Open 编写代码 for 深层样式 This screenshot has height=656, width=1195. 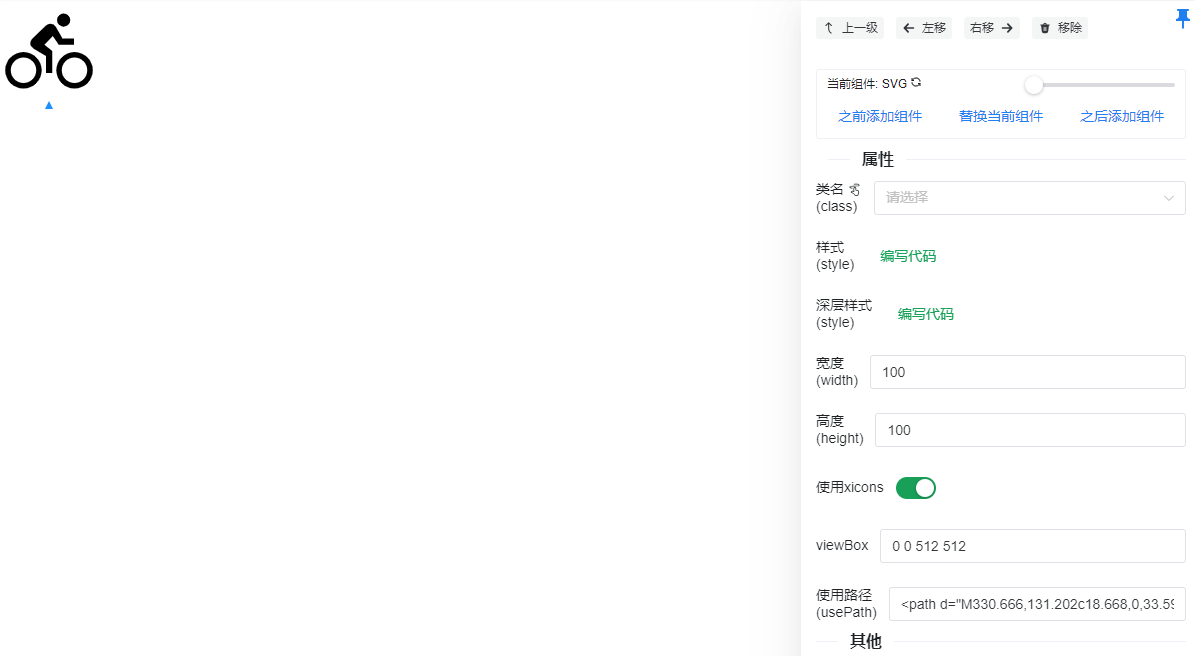[925, 314]
